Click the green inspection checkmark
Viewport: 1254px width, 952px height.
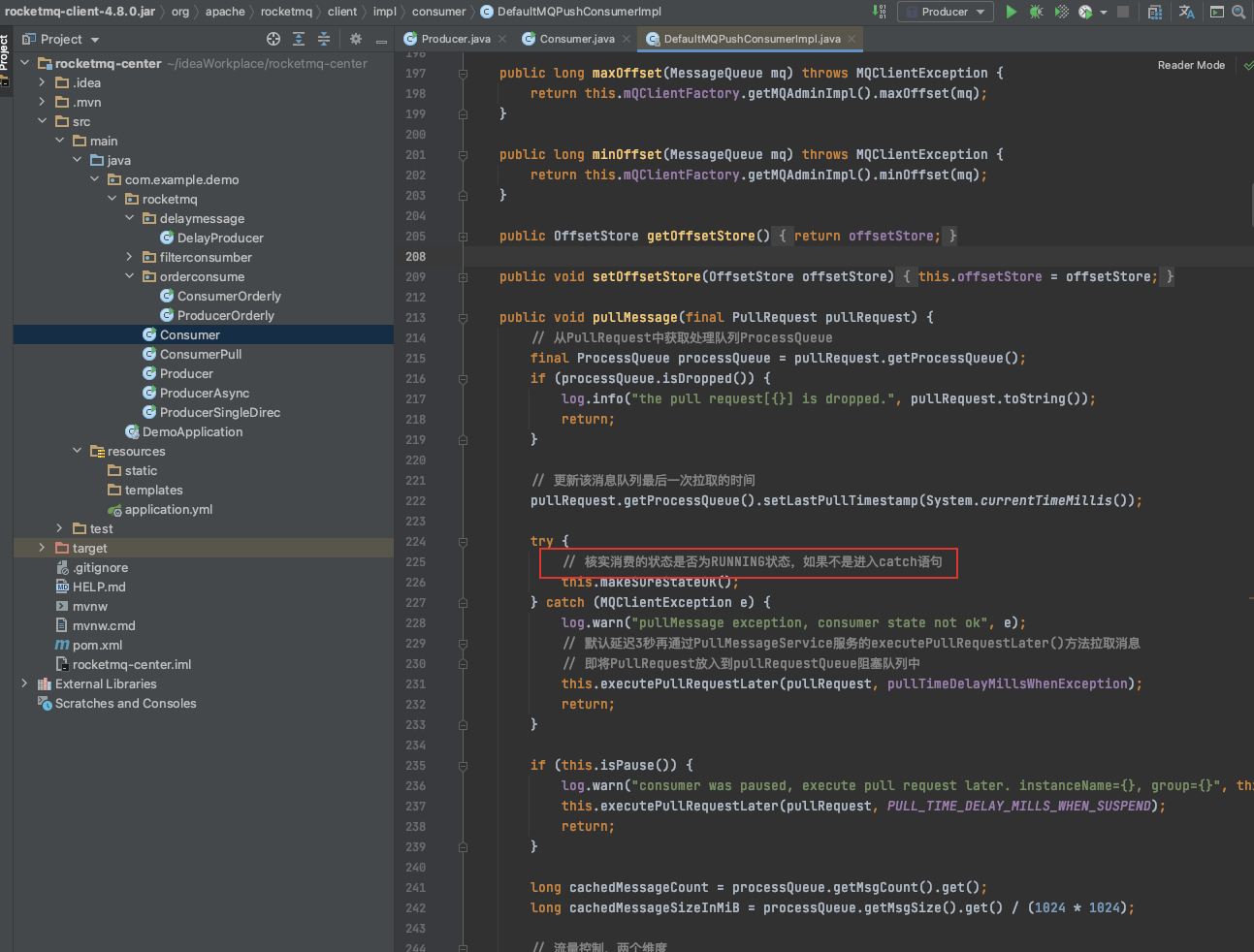point(1247,65)
